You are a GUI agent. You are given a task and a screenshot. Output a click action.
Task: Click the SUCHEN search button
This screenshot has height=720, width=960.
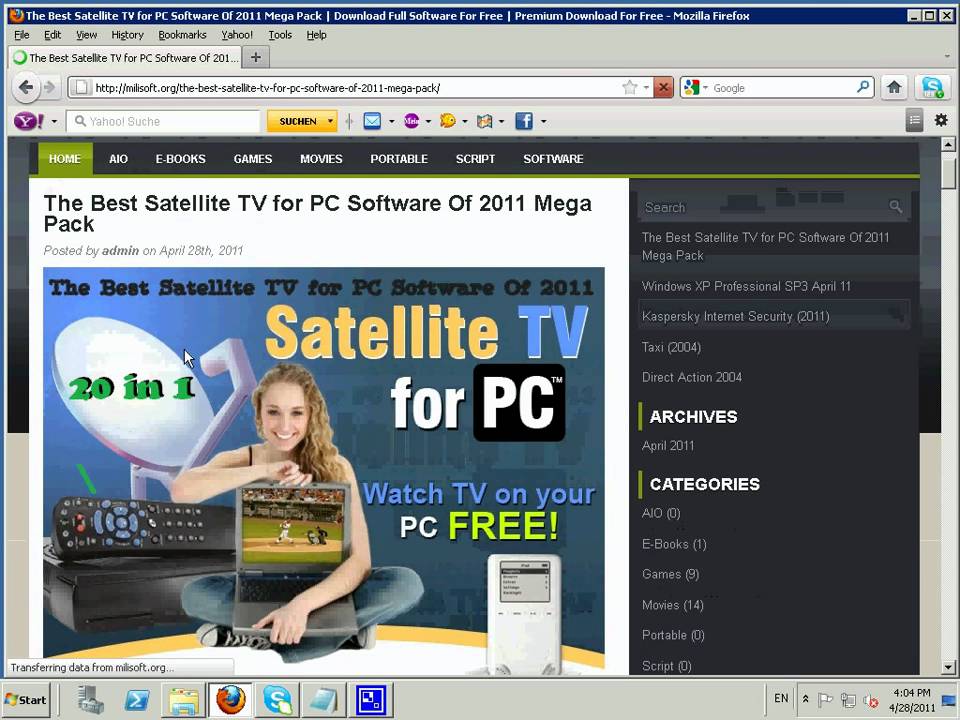297,121
